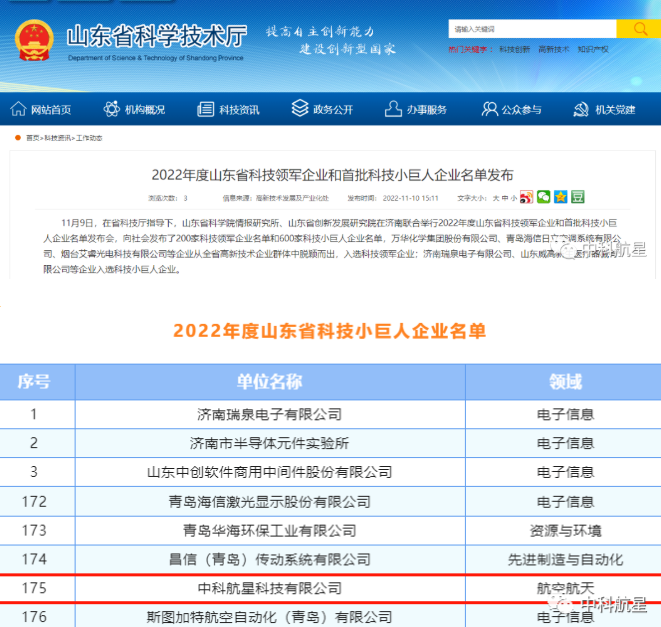Click the national emblem logo
The width and height of the screenshot is (661, 627).
(x=34, y=40)
